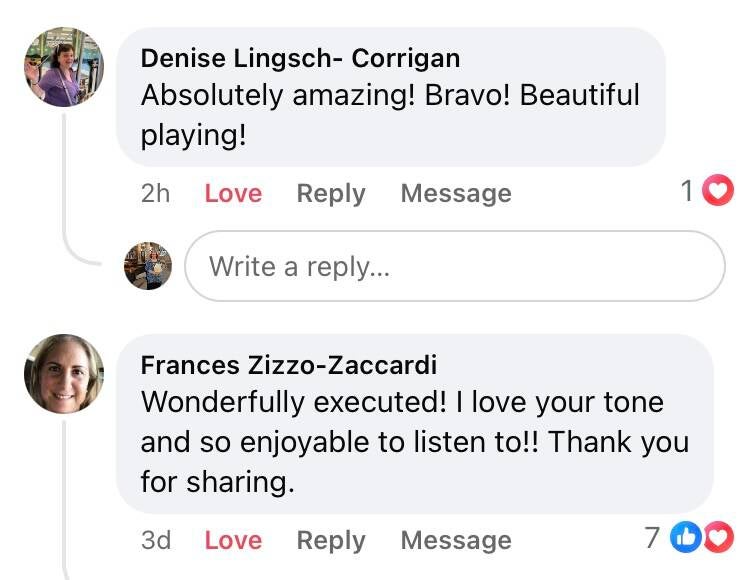Open the Denise Lingsch-Corrigan name link
750x580 pixels.
[300, 58]
